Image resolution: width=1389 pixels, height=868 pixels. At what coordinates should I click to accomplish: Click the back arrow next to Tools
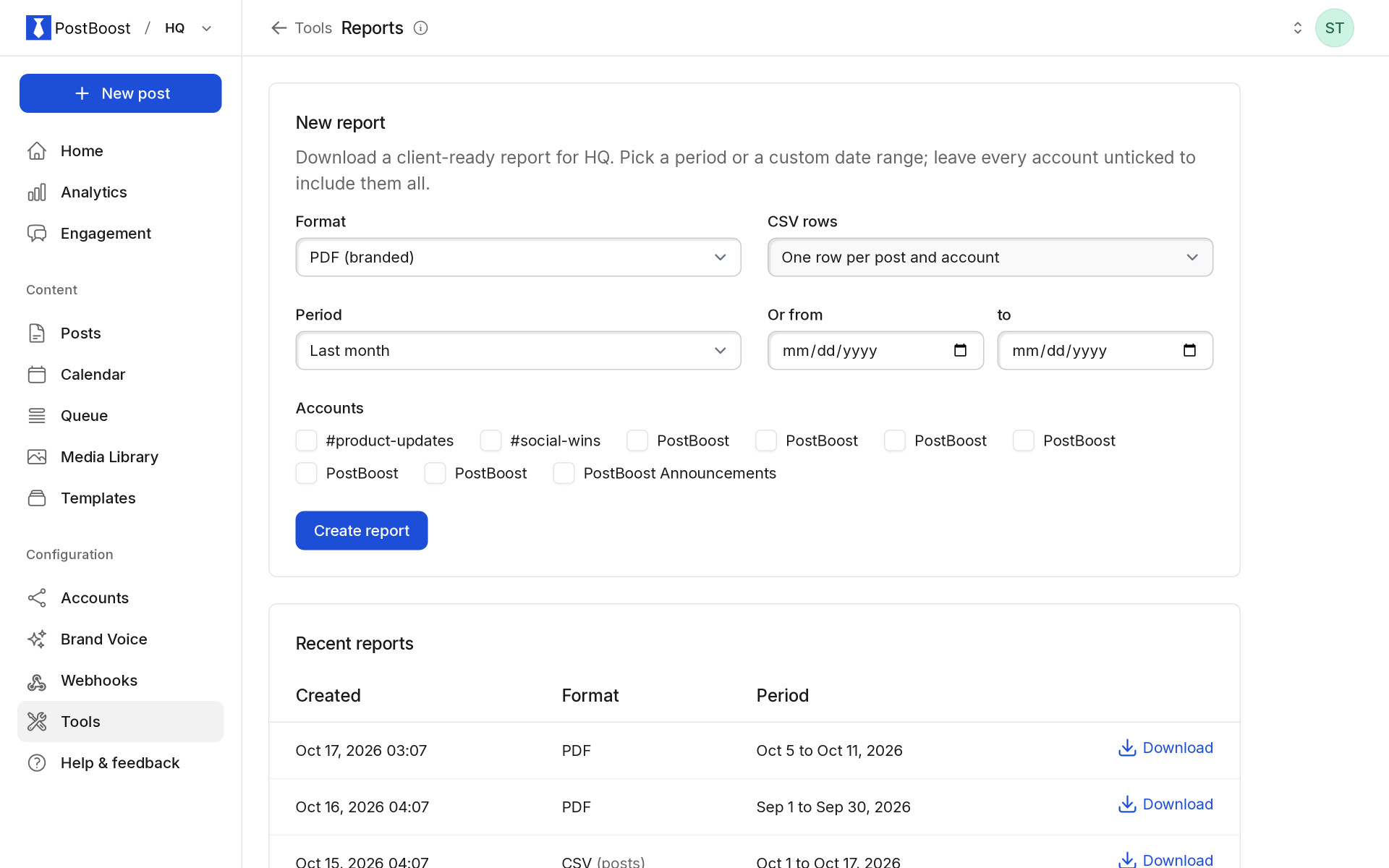pos(279,28)
